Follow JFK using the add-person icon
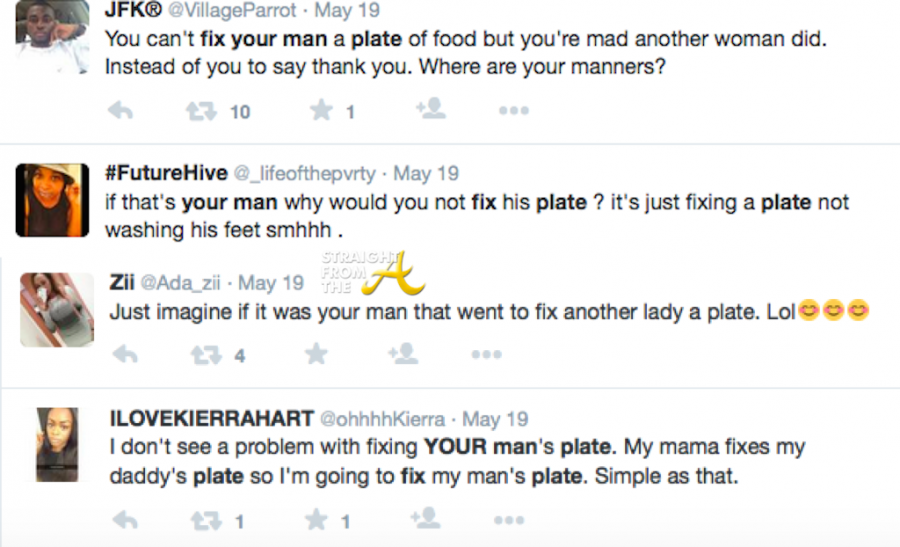Image resolution: width=900 pixels, height=547 pixels. (x=430, y=109)
